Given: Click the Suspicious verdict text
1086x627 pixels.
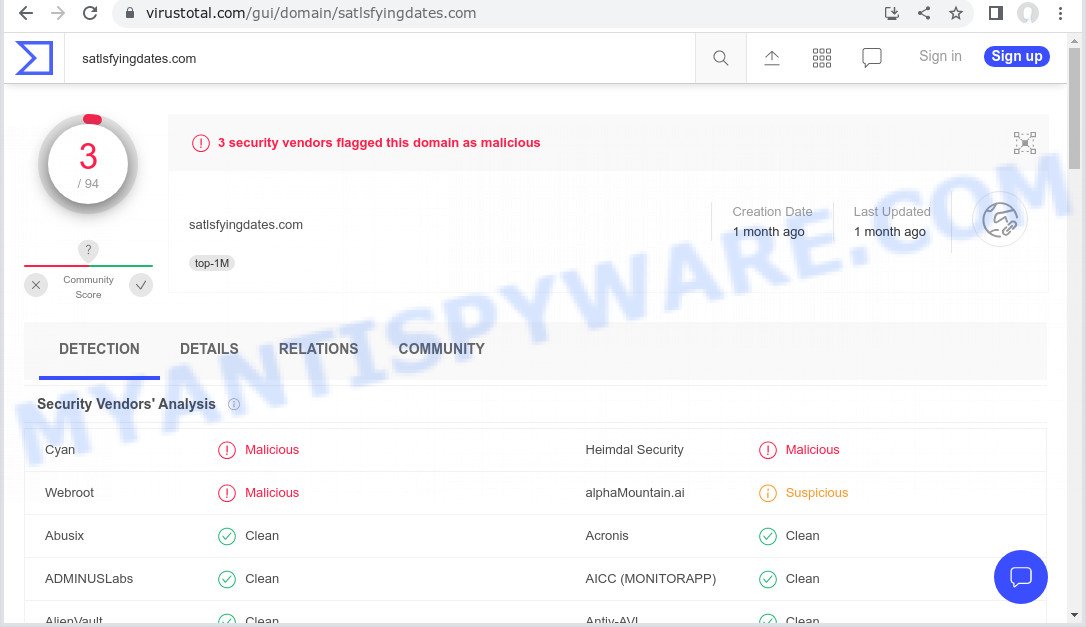Looking at the screenshot, I should click(x=817, y=493).
